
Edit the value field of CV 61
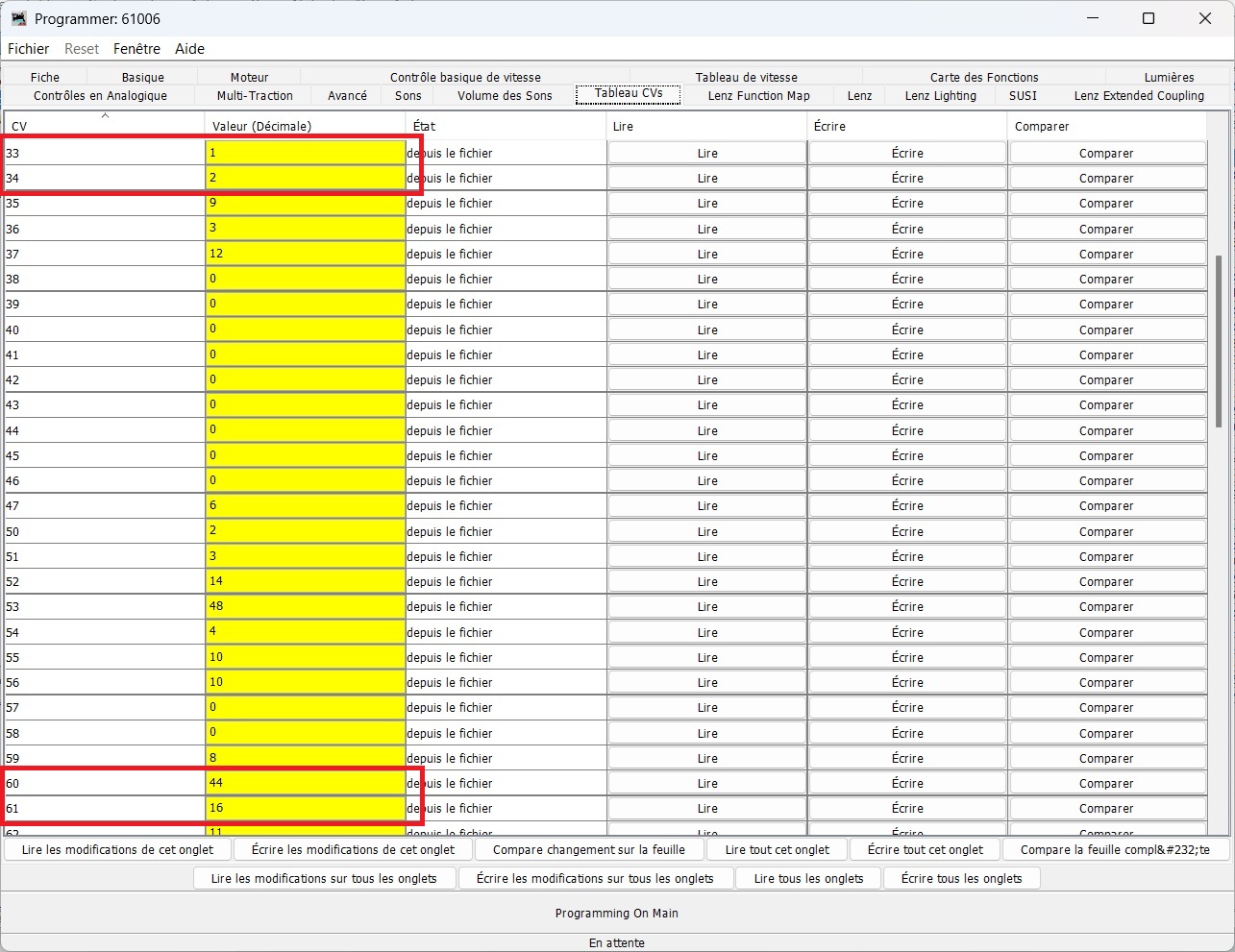point(305,808)
